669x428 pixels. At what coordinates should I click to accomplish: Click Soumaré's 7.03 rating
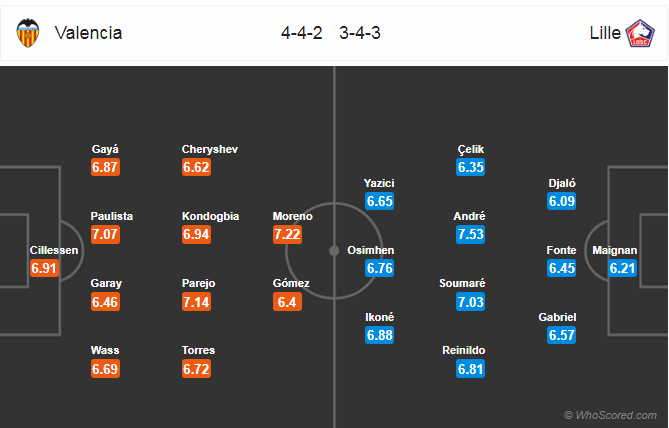pyautogui.click(x=470, y=302)
